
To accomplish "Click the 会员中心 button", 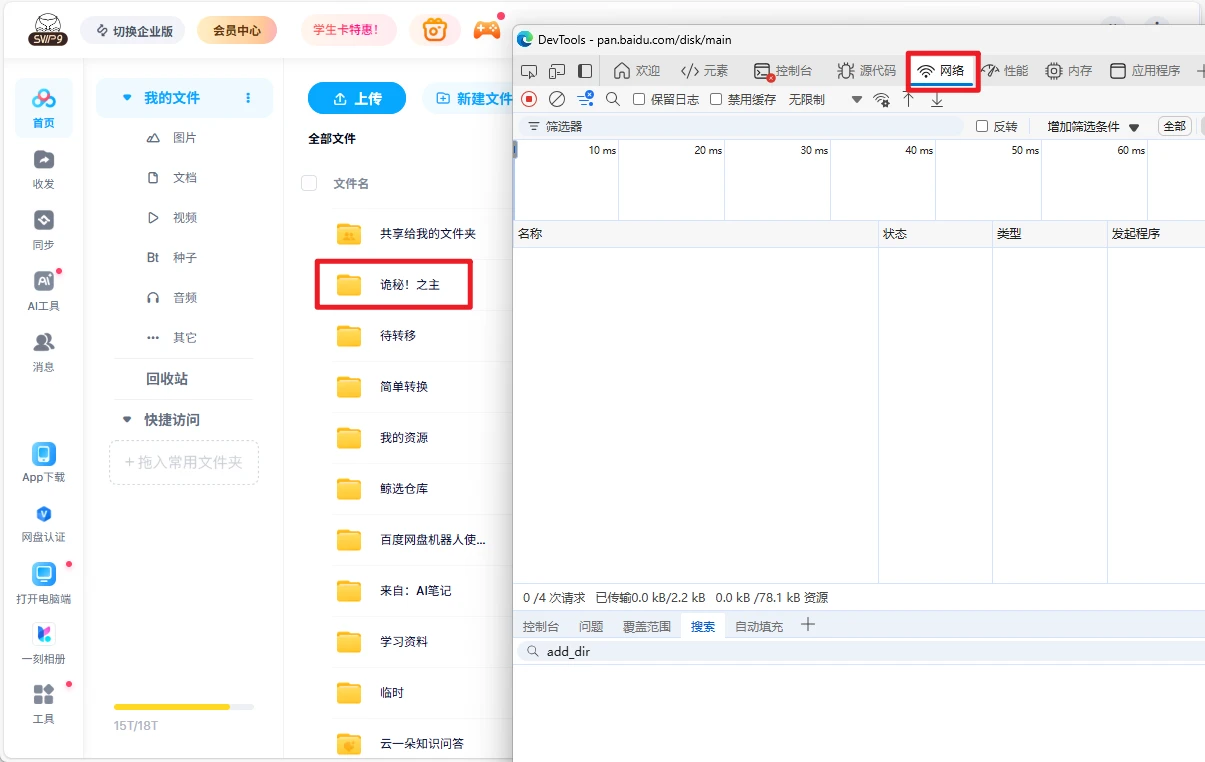I will click(x=237, y=30).
